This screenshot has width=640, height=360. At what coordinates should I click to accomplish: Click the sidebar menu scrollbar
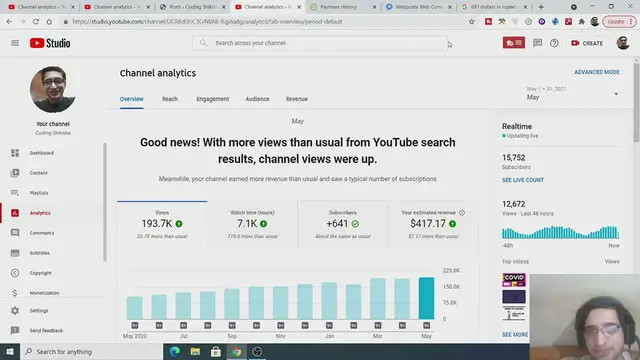coord(105,202)
